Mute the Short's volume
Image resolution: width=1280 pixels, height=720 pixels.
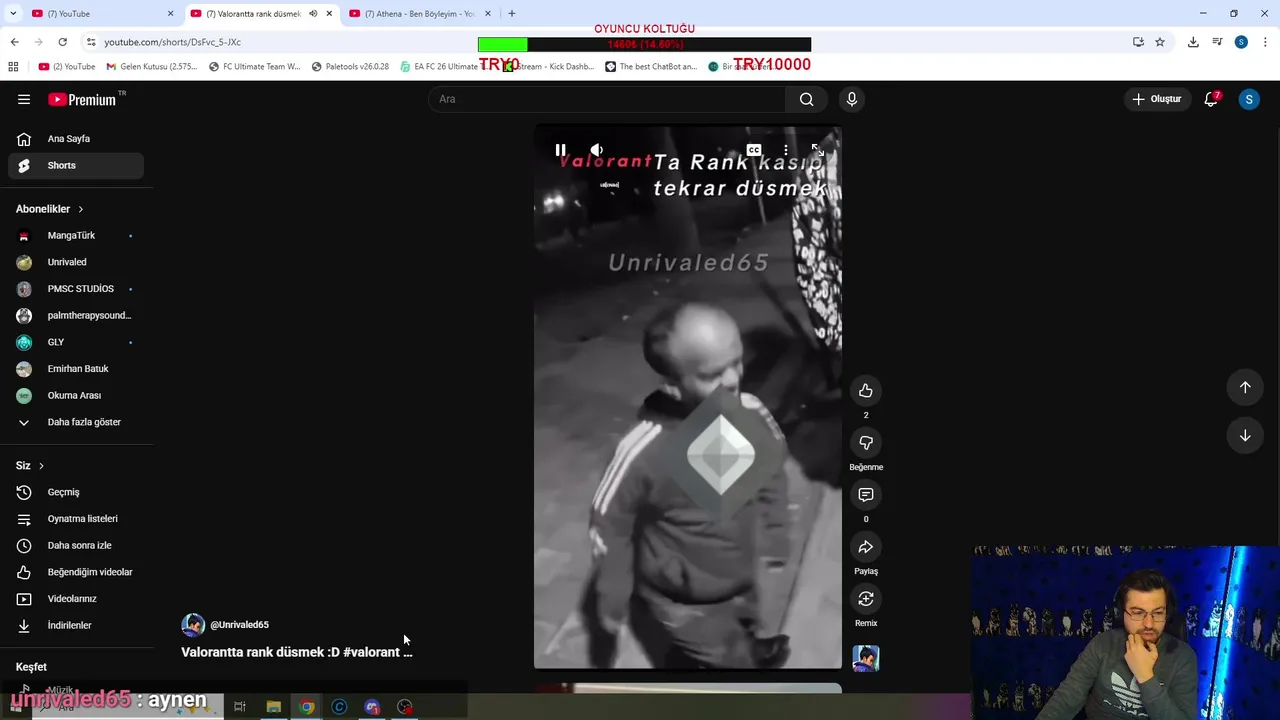[x=597, y=150]
